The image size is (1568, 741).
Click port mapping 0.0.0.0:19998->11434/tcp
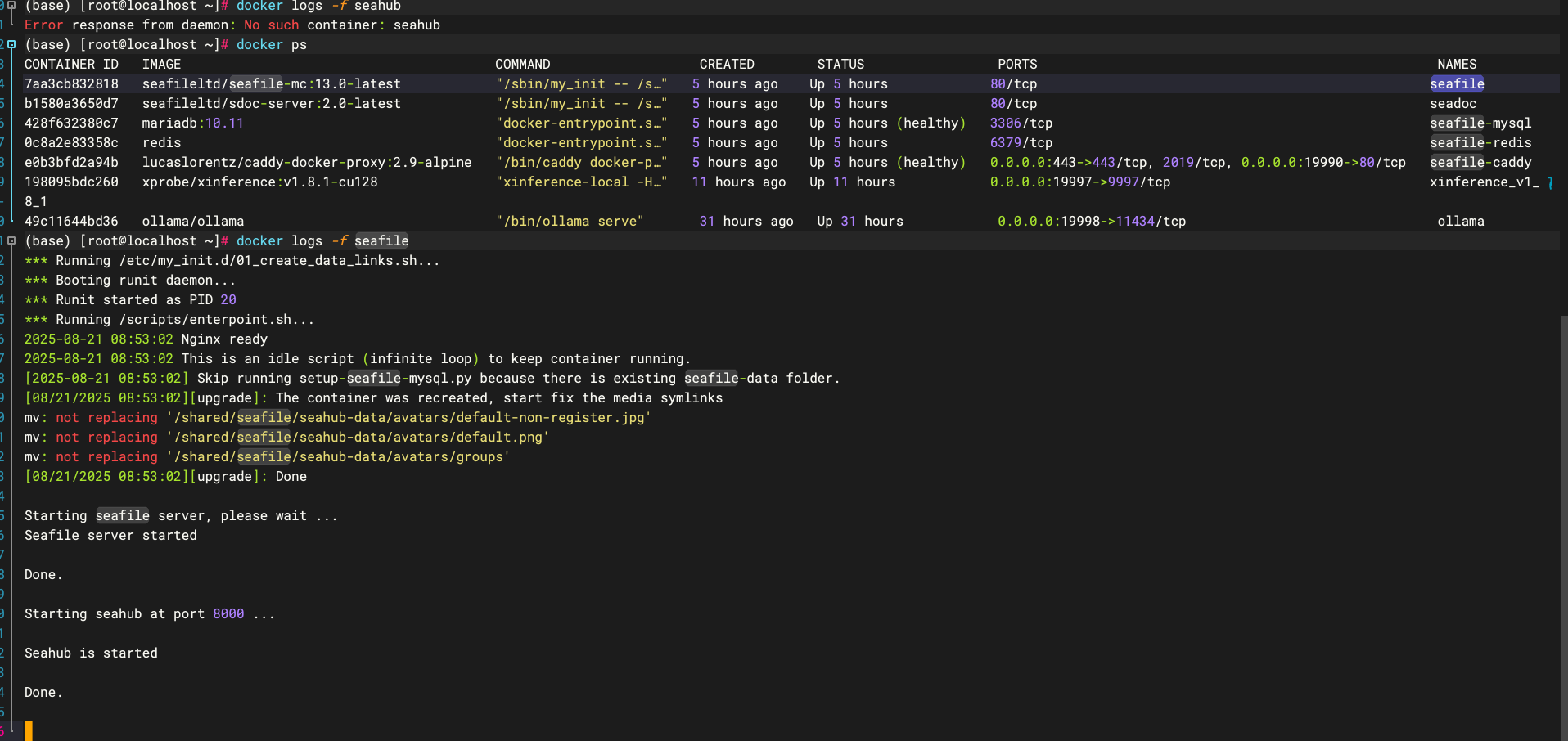[x=1092, y=221]
